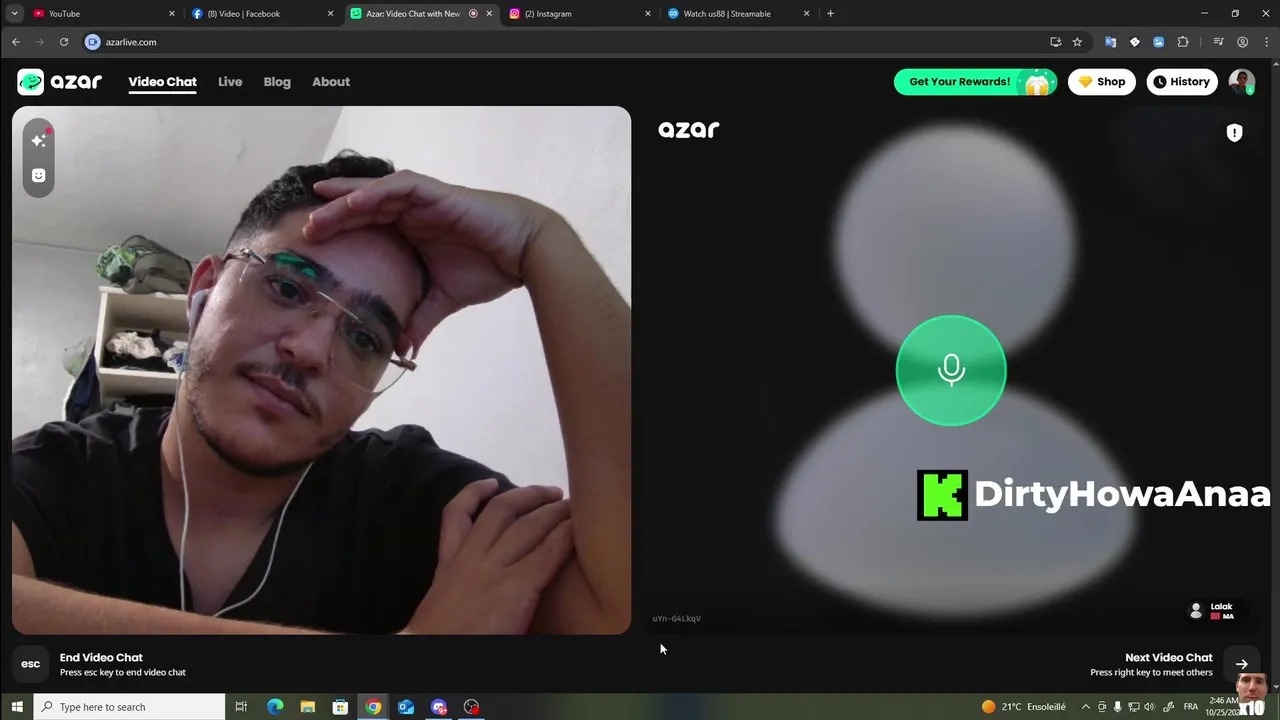Toggle the green microphone button
This screenshot has width=1280, height=720.
click(951, 370)
